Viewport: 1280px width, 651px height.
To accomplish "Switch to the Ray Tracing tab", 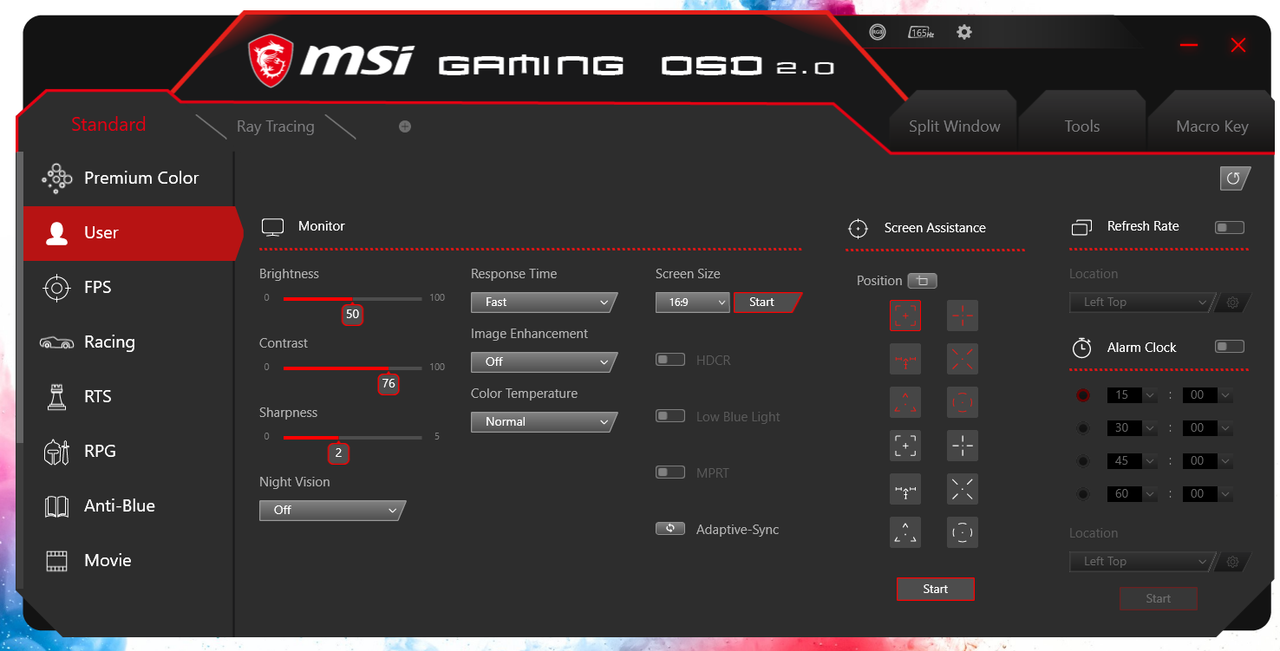I will [275, 127].
